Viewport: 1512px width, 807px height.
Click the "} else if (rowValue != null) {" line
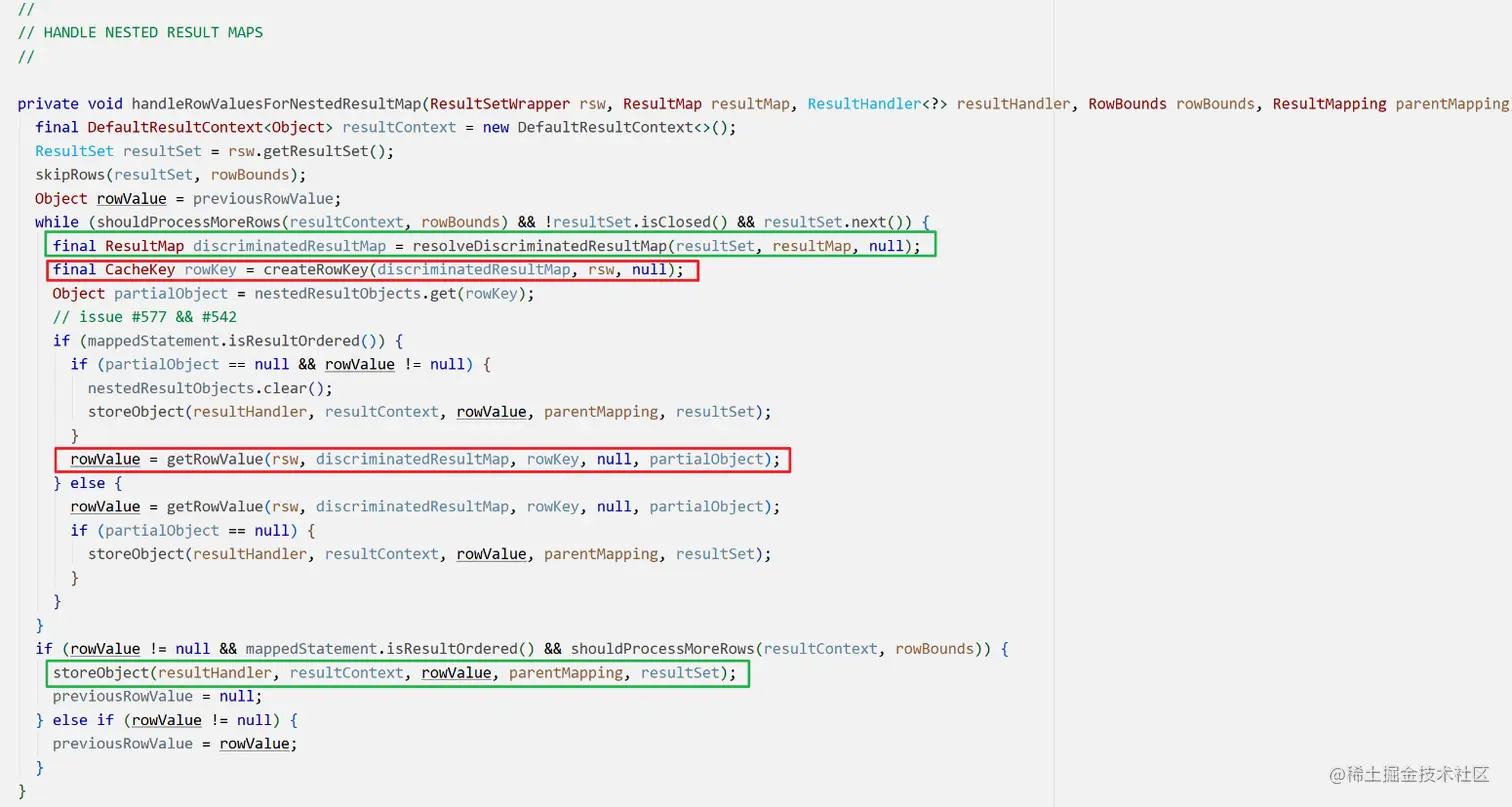[x=167, y=720]
